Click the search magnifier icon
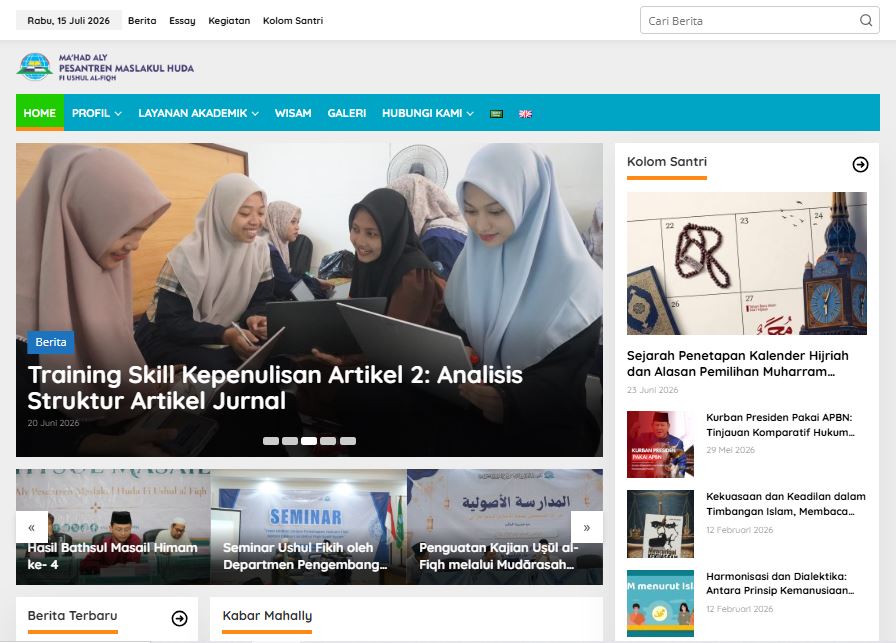This screenshot has height=643, width=896. (x=866, y=21)
